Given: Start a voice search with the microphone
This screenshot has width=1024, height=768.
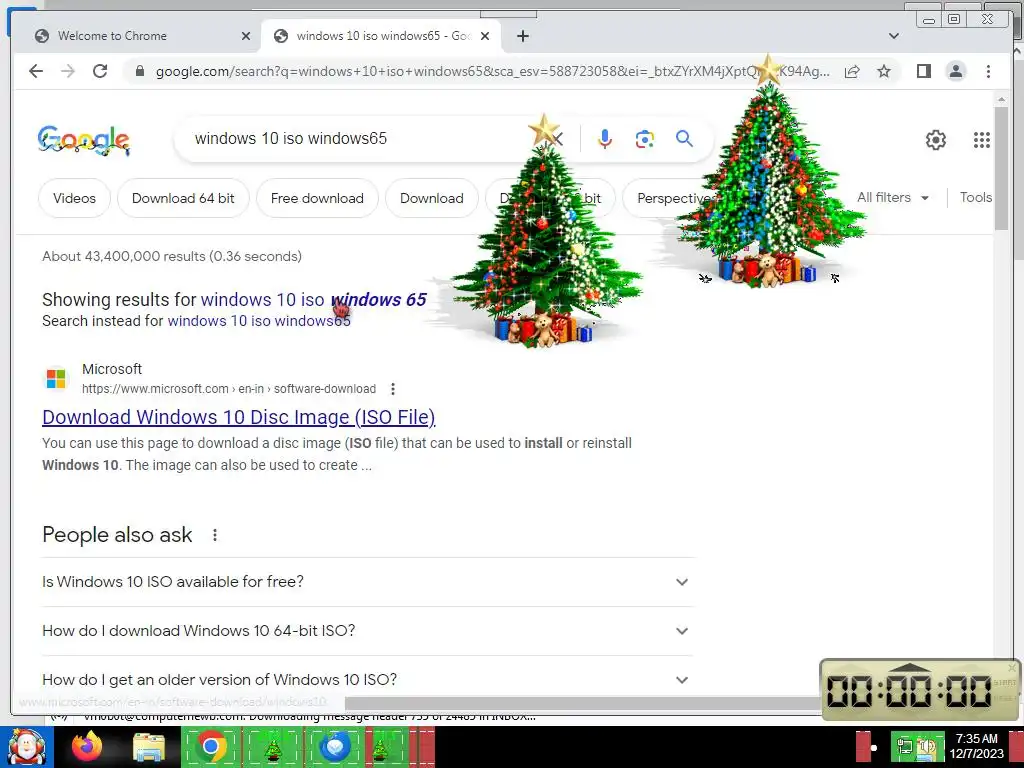Looking at the screenshot, I should [x=605, y=138].
